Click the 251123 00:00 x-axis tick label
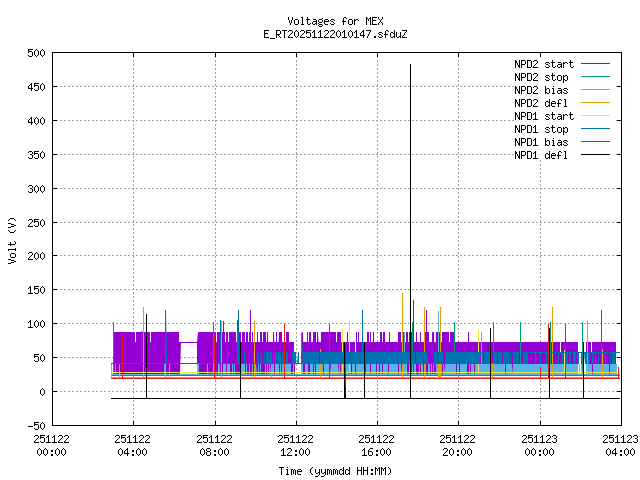 (540, 444)
